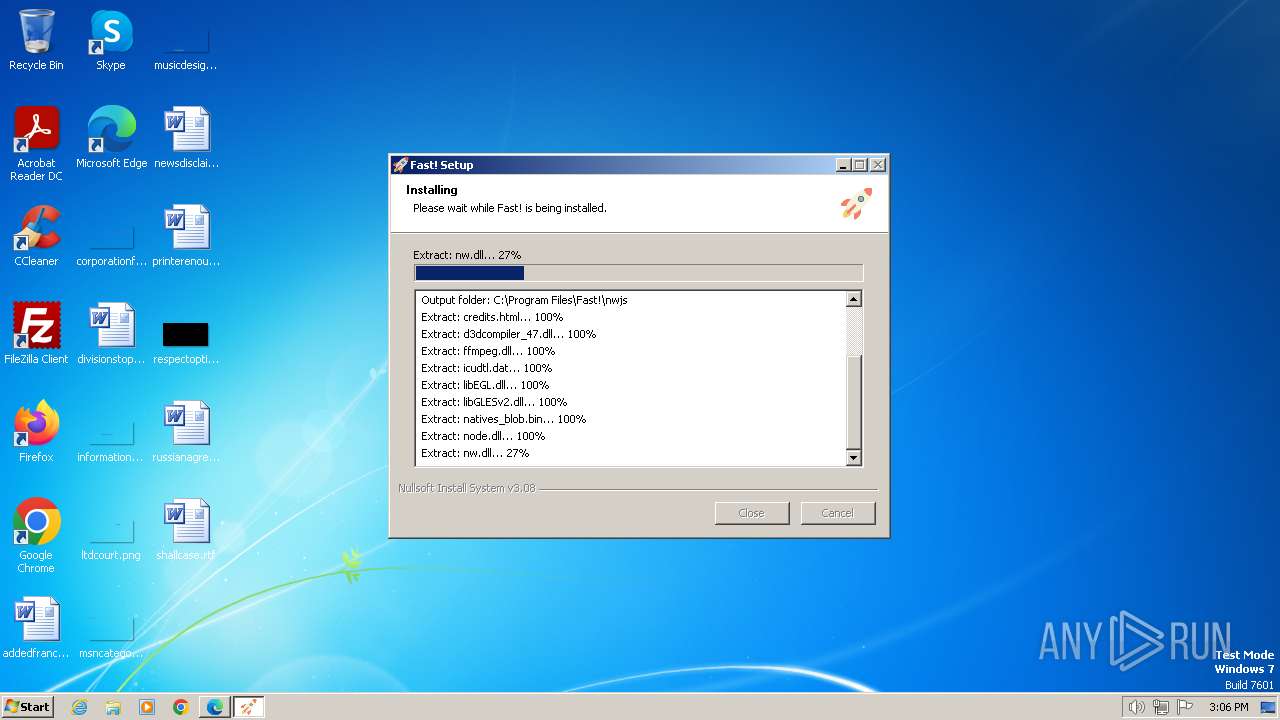Select 'Extract: ffmpeg.dll... 100%' log line

point(488,351)
